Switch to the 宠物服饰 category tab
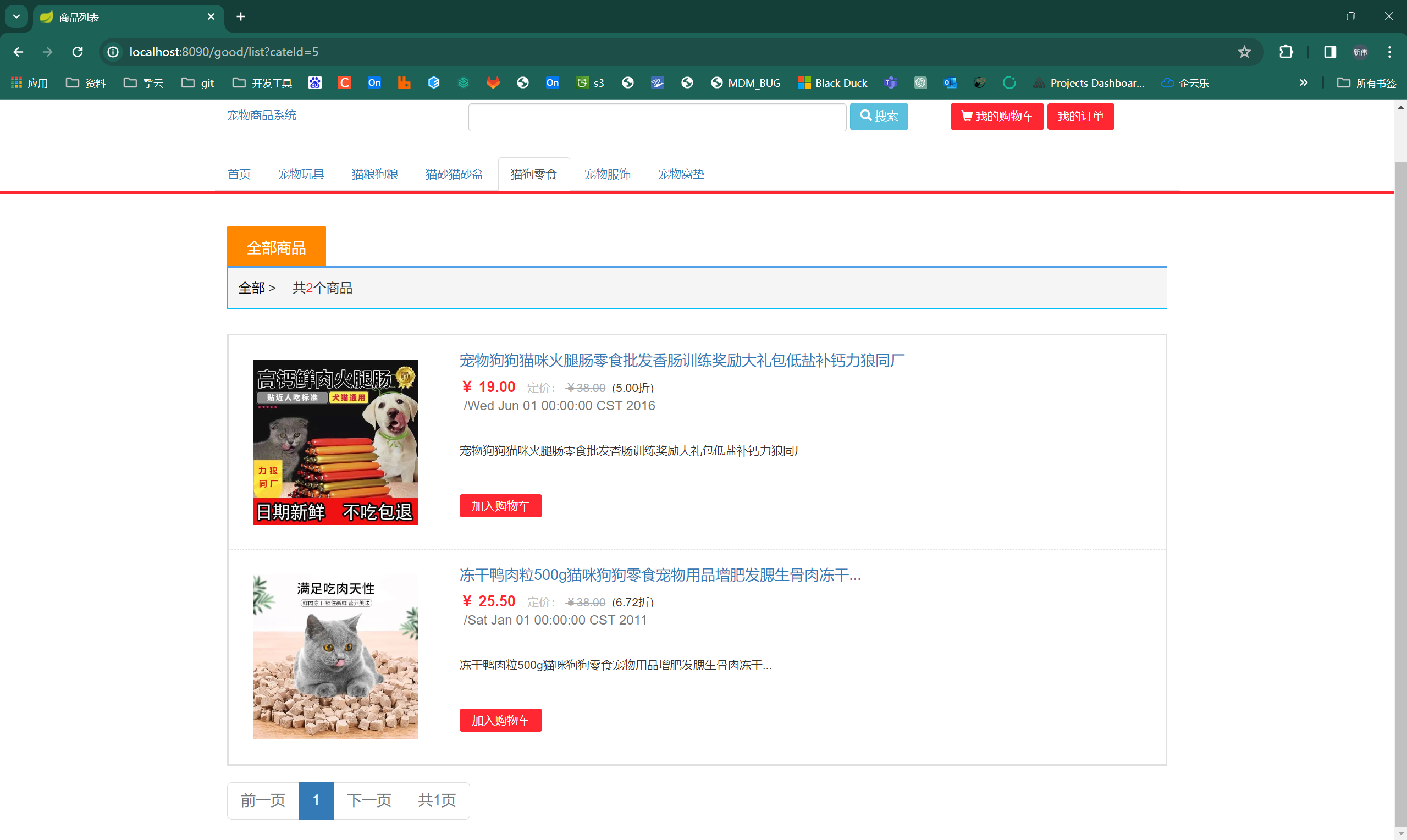The height and width of the screenshot is (840, 1407). coord(608,174)
